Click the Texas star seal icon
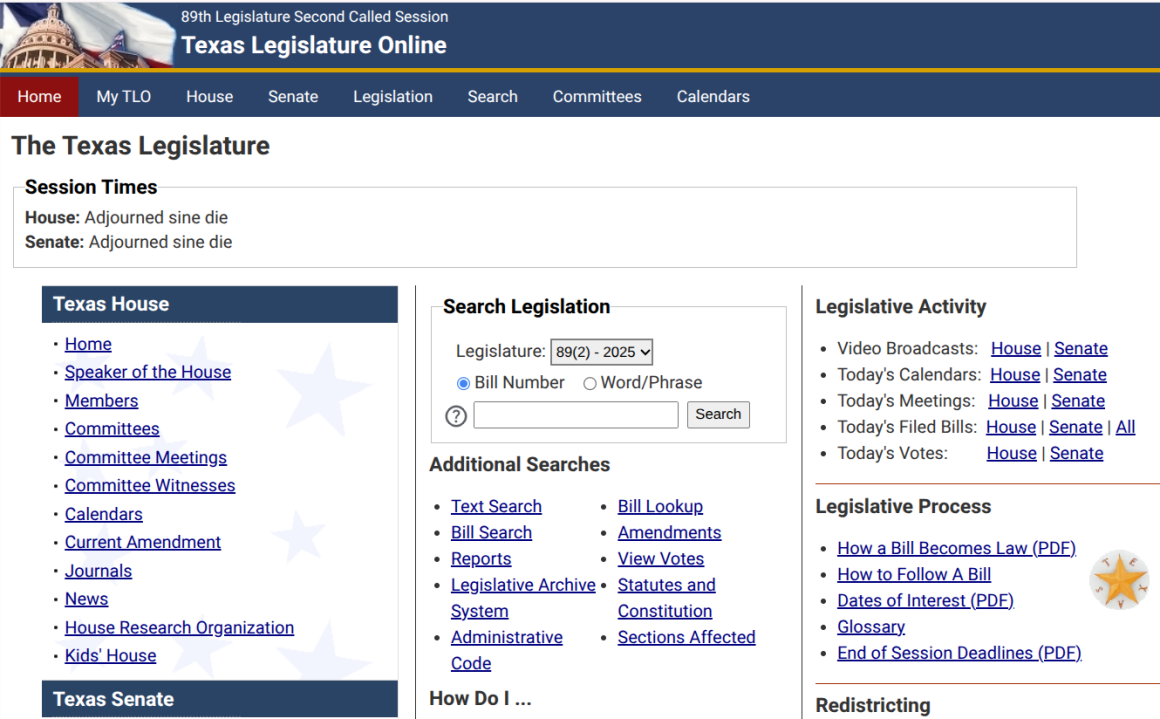This screenshot has height=719, width=1160. [x=1119, y=580]
